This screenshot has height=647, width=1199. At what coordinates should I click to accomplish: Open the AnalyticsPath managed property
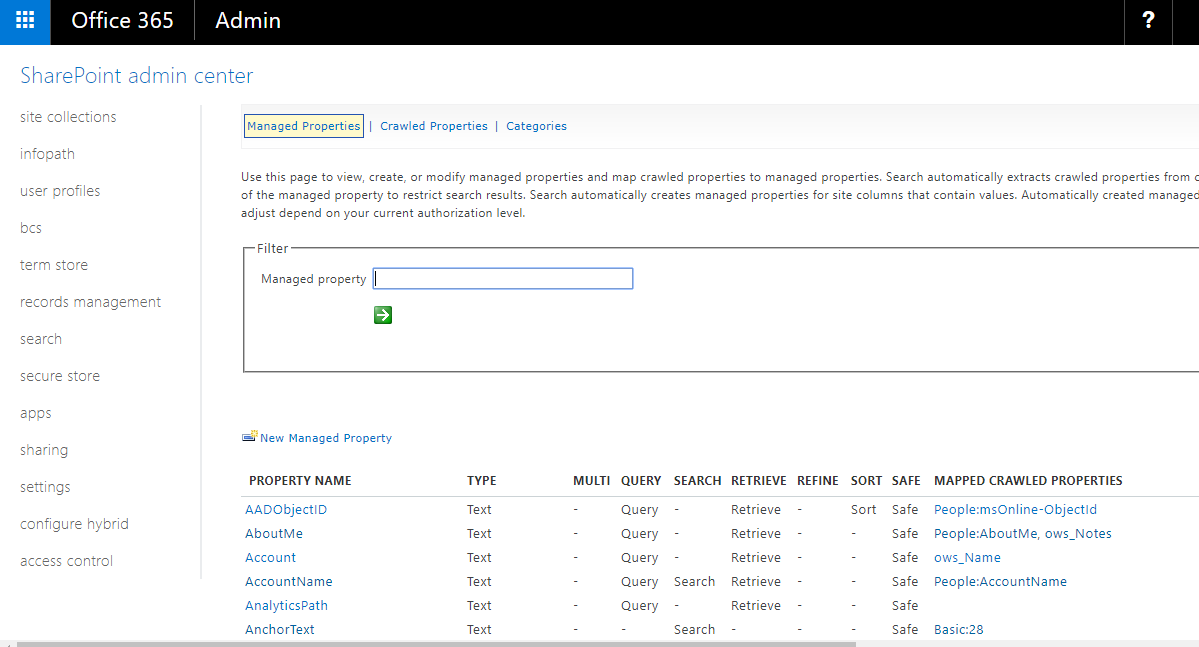286,606
